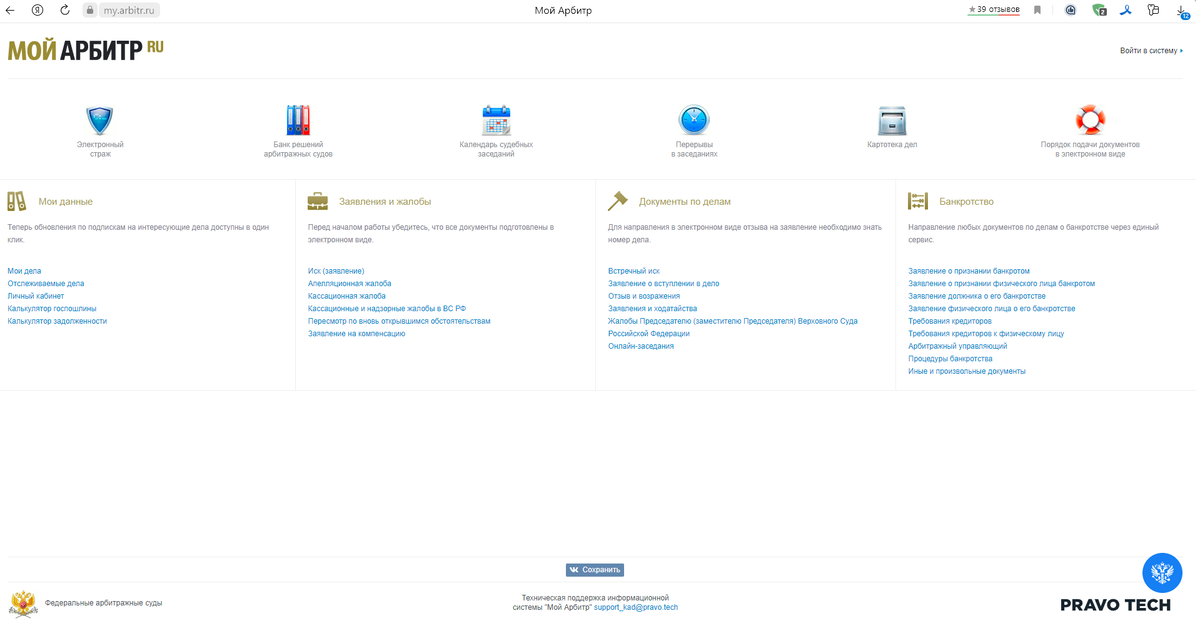The image size is (1200, 623).
Task: Open the Электронный страж shield icon
Action: [99, 120]
